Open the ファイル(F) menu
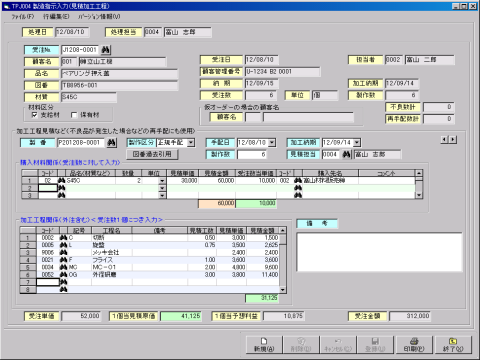480x360 pixels. pos(23,16)
